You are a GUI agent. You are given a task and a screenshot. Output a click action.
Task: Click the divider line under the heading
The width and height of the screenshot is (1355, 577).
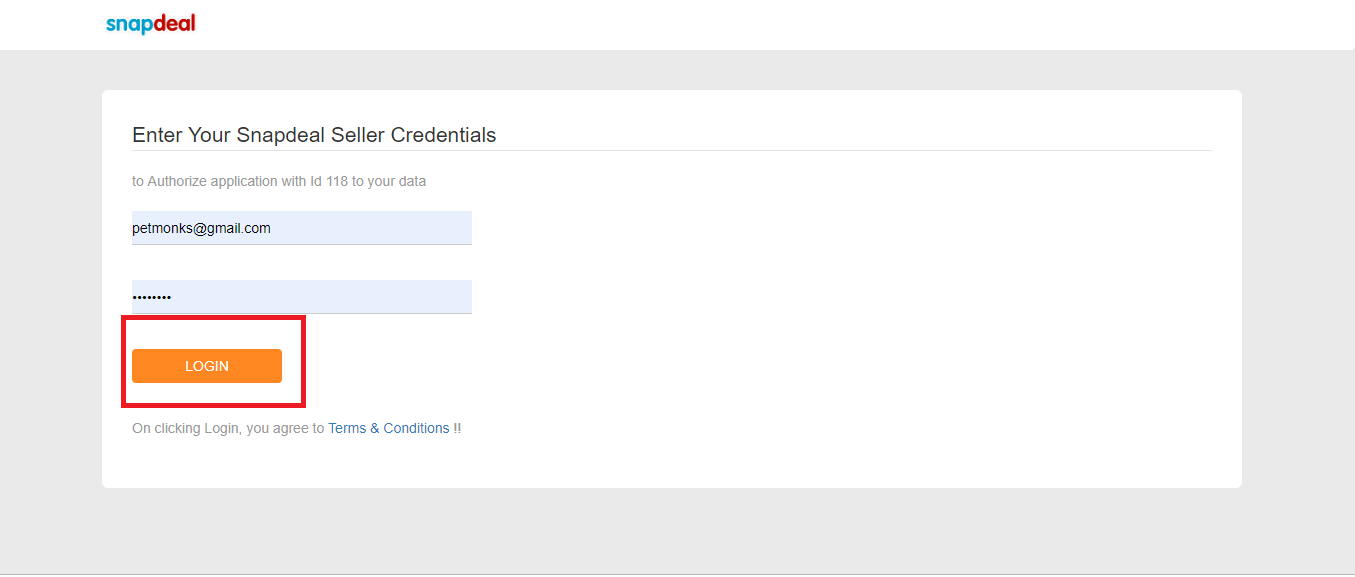[672, 150]
